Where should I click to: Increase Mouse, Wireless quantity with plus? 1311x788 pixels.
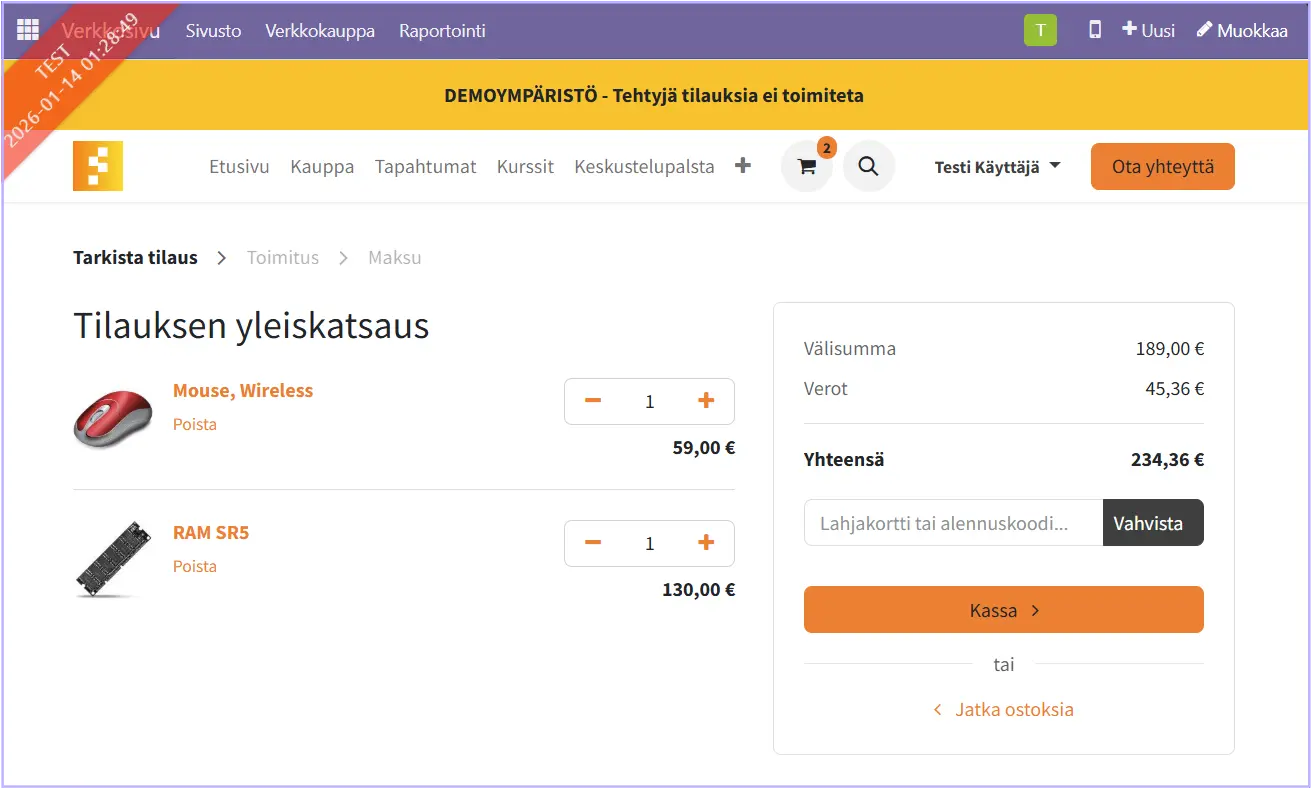[706, 401]
